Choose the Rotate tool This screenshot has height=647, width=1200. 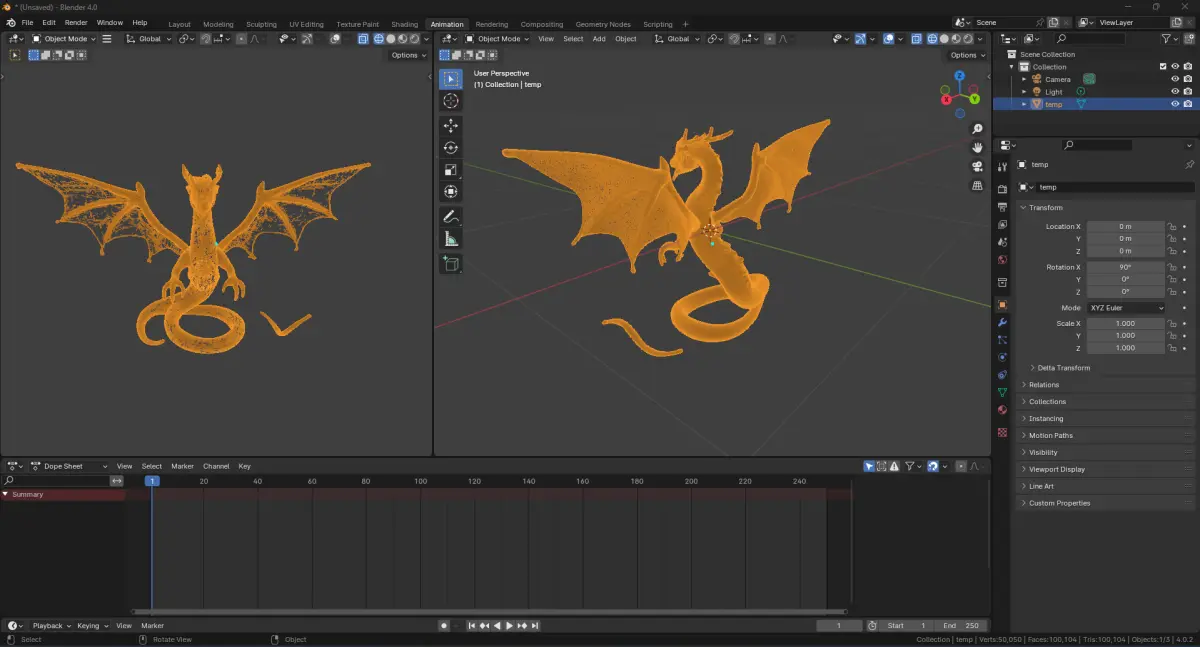451,148
